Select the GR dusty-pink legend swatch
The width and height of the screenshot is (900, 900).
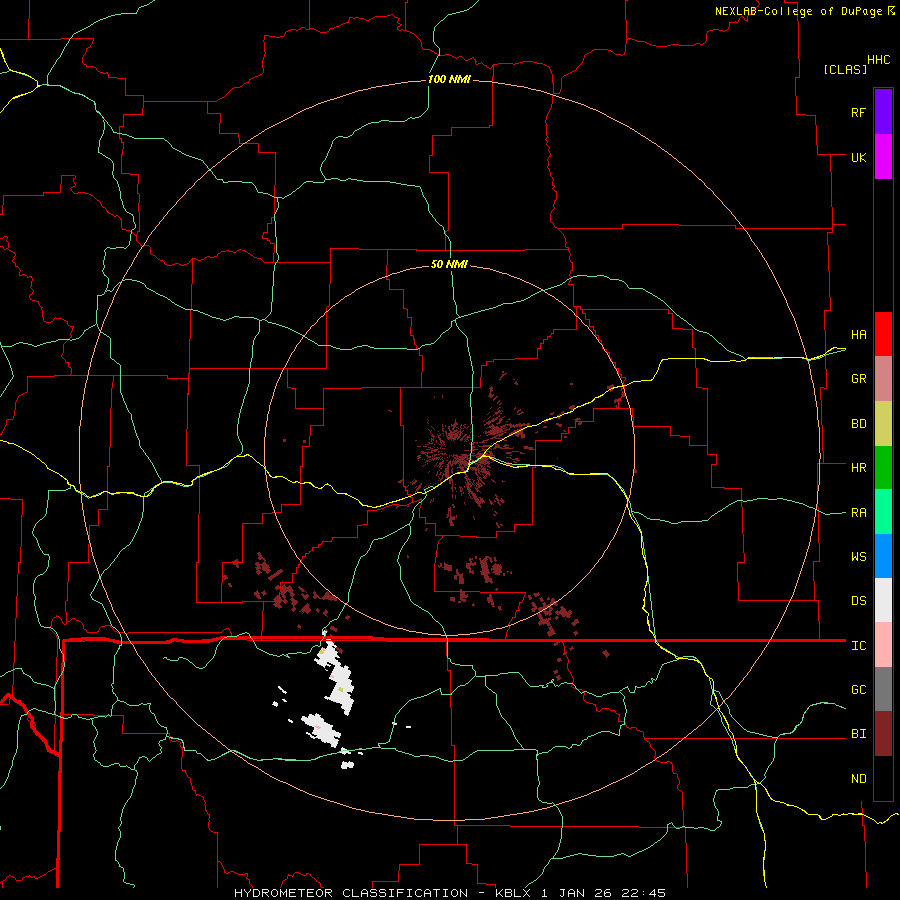[883, 379]
